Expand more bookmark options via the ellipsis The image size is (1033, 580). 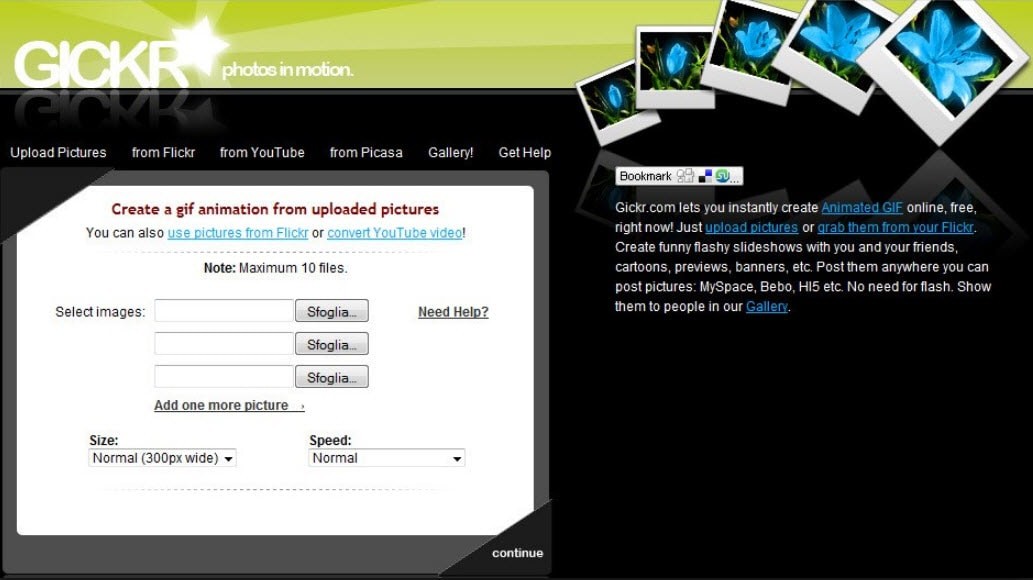coord(735,178)
